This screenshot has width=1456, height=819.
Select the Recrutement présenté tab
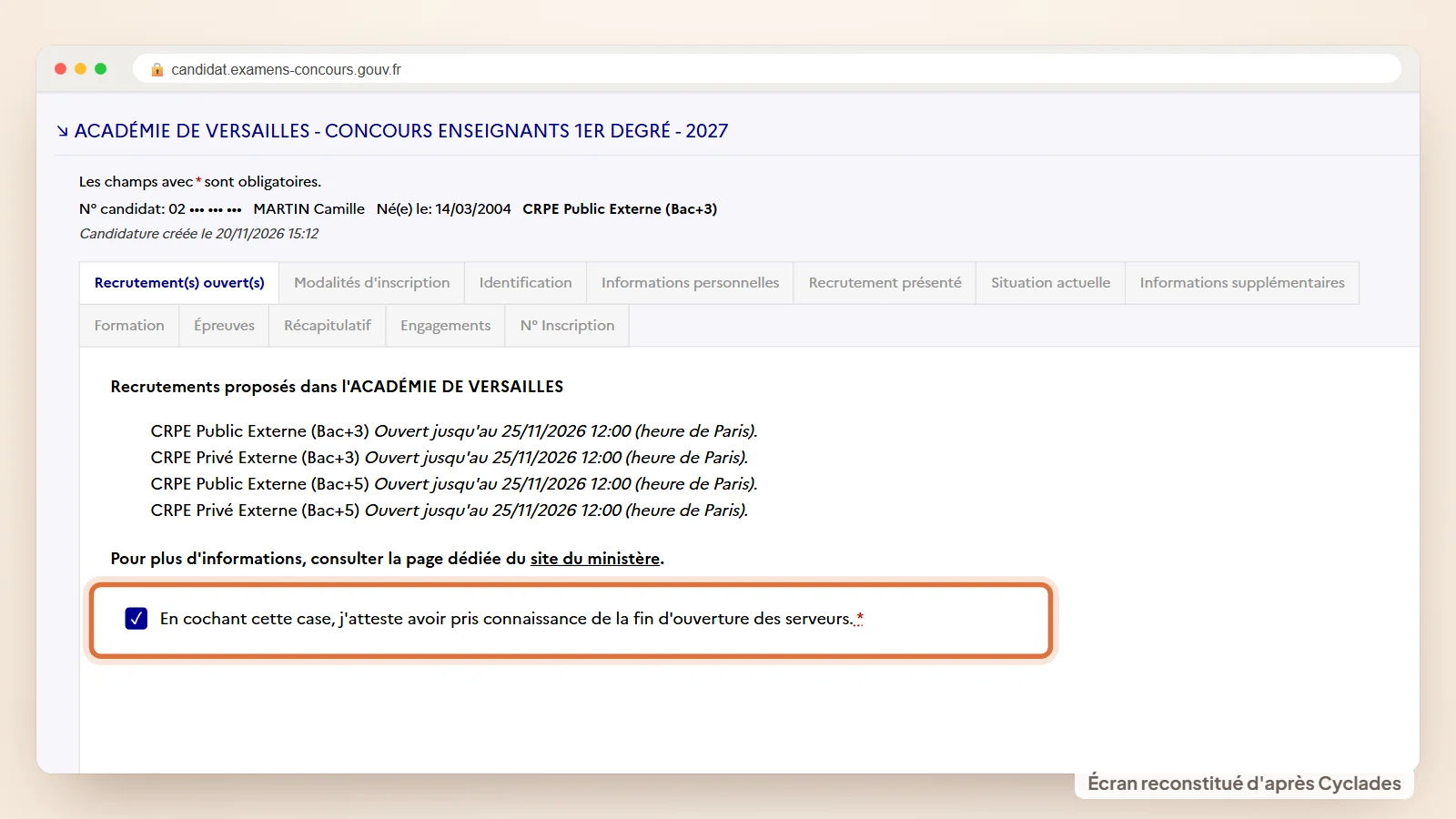[x=885, y=283]
